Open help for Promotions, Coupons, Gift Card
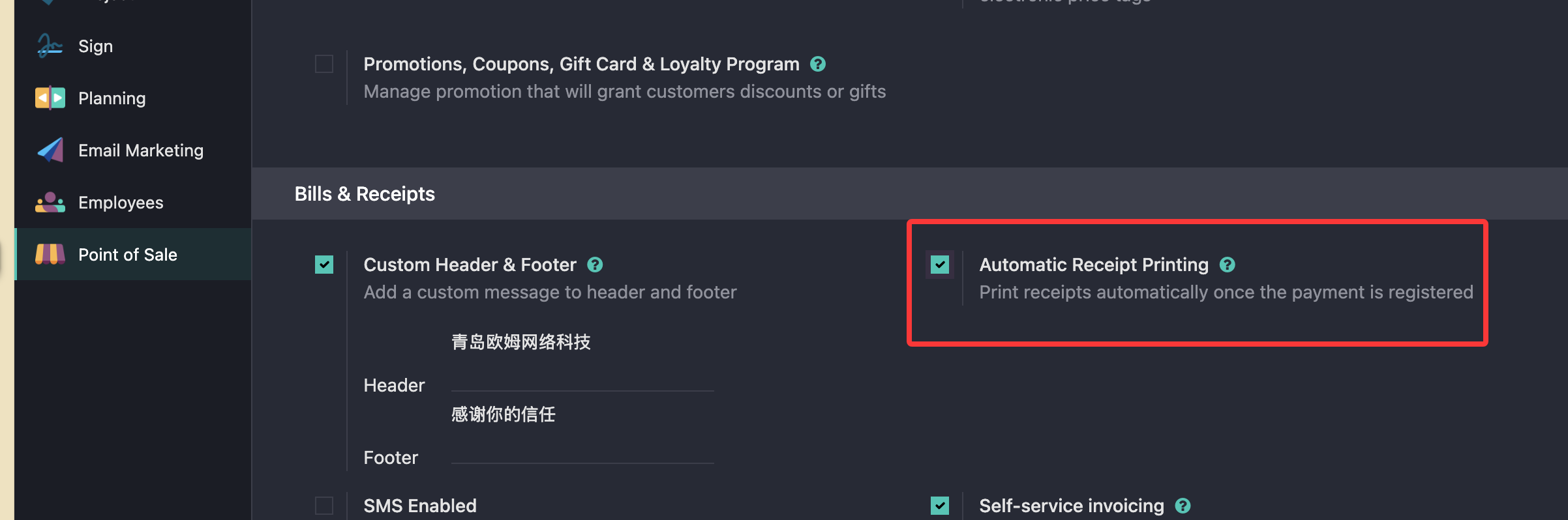Viewport: 1568px width, 520px height. pyautogui.click(x=817, y=64)
